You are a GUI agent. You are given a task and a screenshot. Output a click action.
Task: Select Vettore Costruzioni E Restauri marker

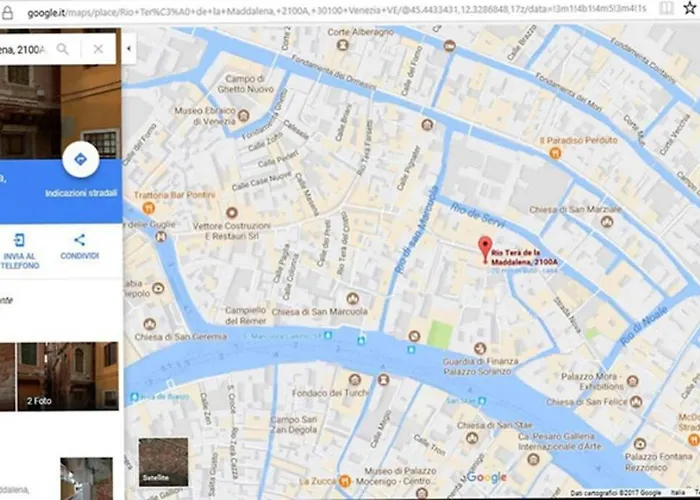point(232,213)
